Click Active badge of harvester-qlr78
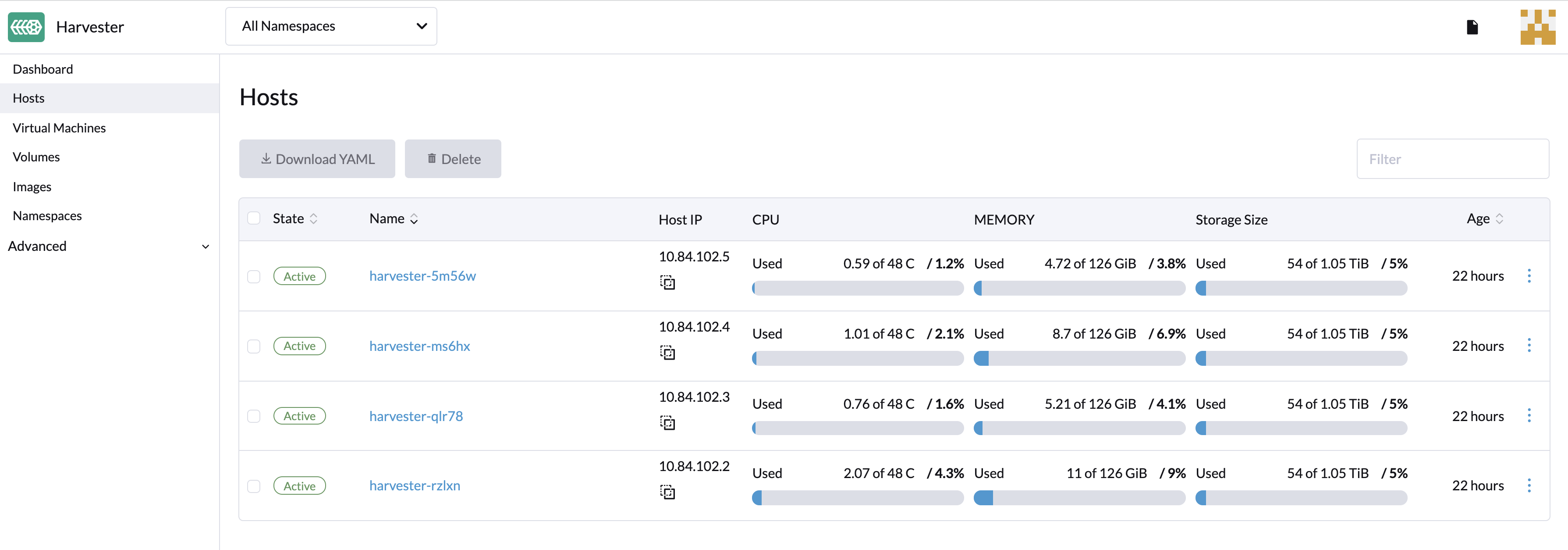 point(299,416)
